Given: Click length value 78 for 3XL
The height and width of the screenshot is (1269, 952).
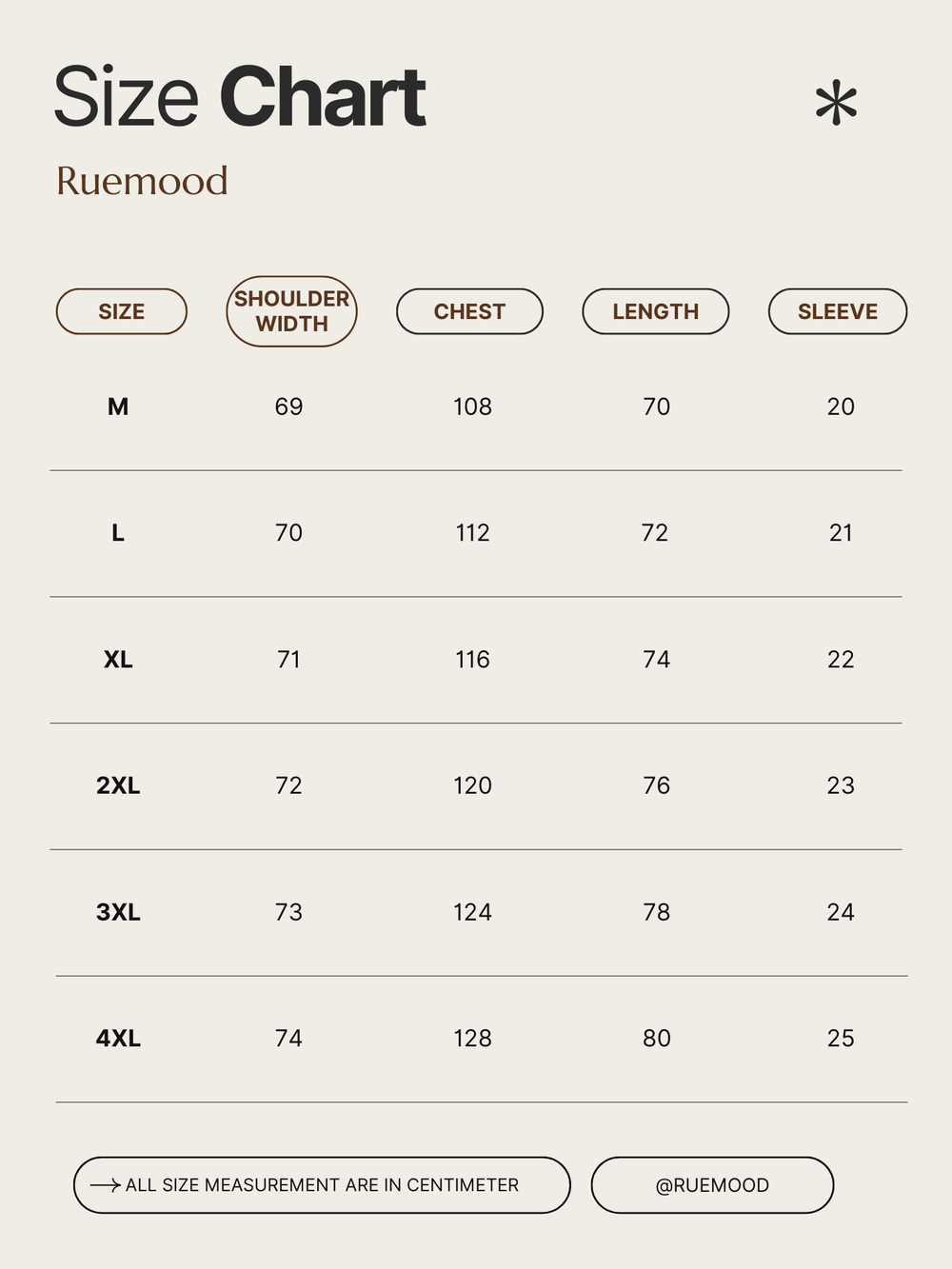Looking at the screenshot, I should [x=657, y=912].
